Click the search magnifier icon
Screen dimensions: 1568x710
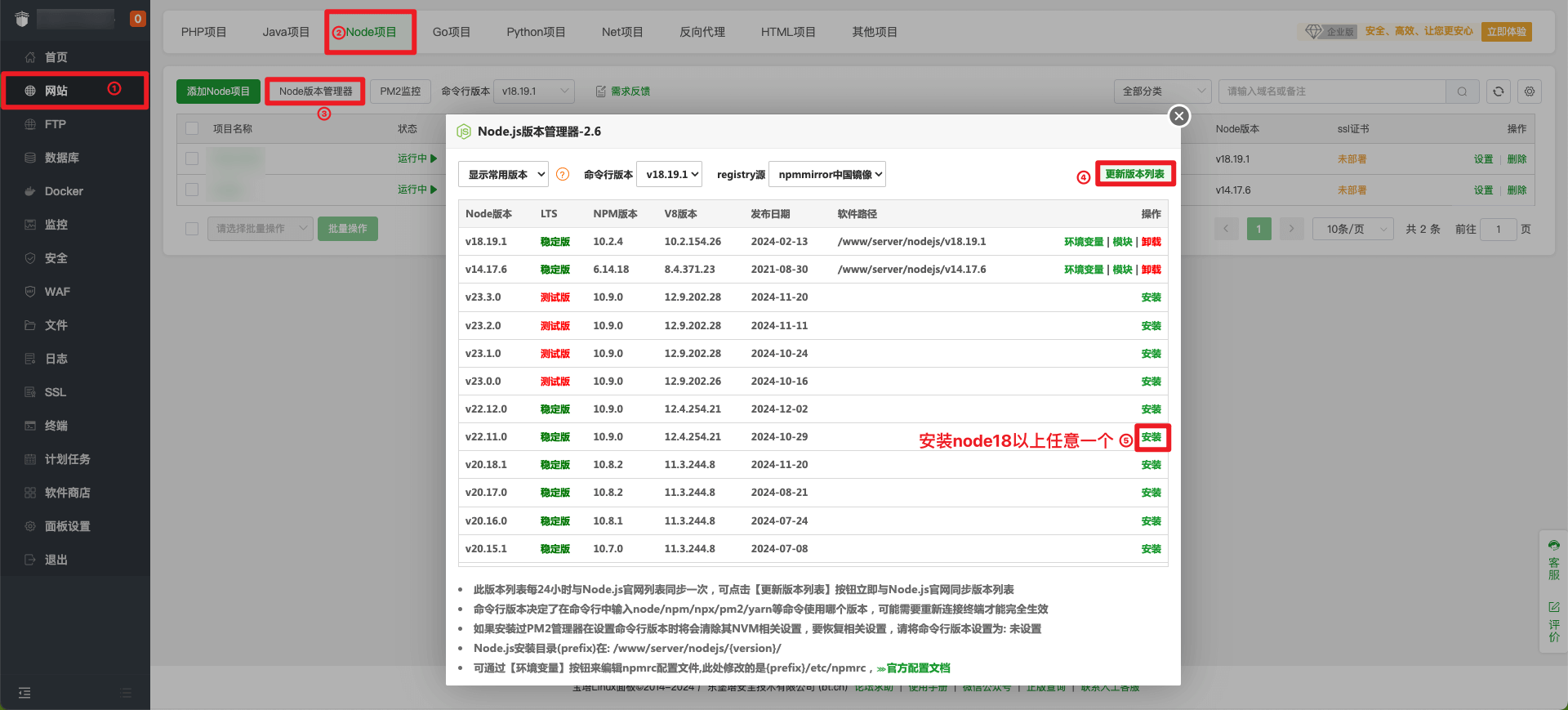coord(1462,92)
